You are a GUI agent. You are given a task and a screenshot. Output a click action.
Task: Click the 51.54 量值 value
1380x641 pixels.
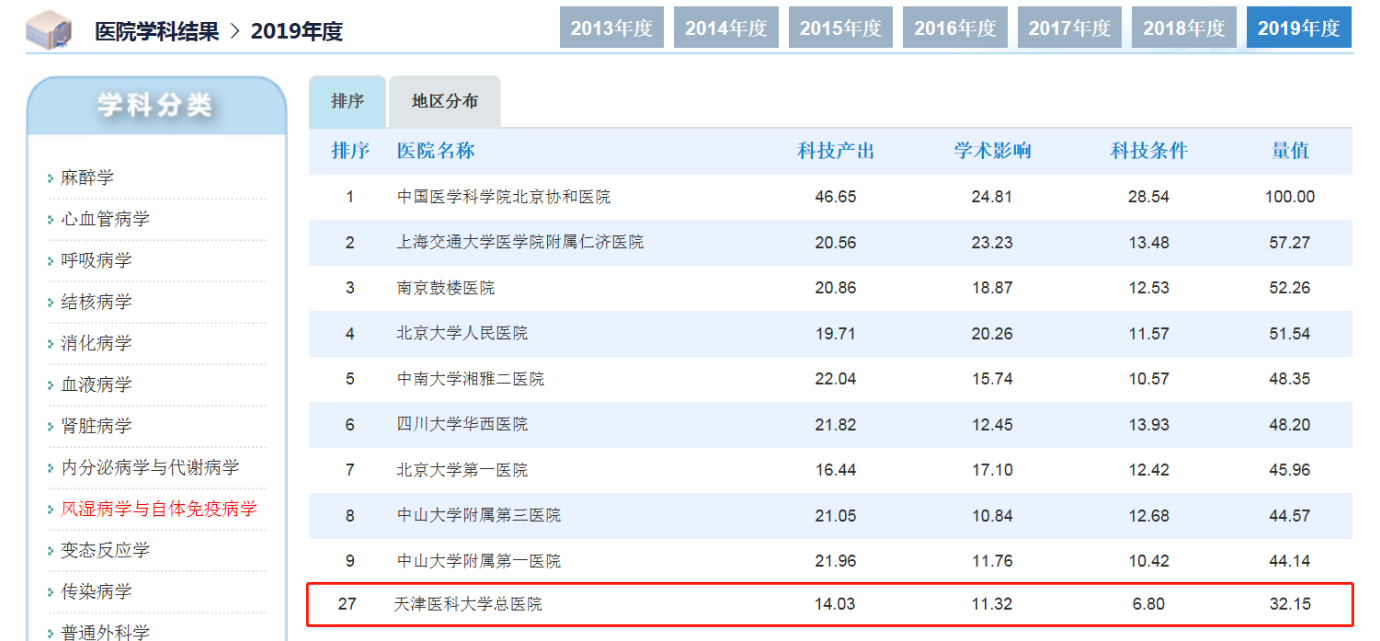[x=1290, y=333]
